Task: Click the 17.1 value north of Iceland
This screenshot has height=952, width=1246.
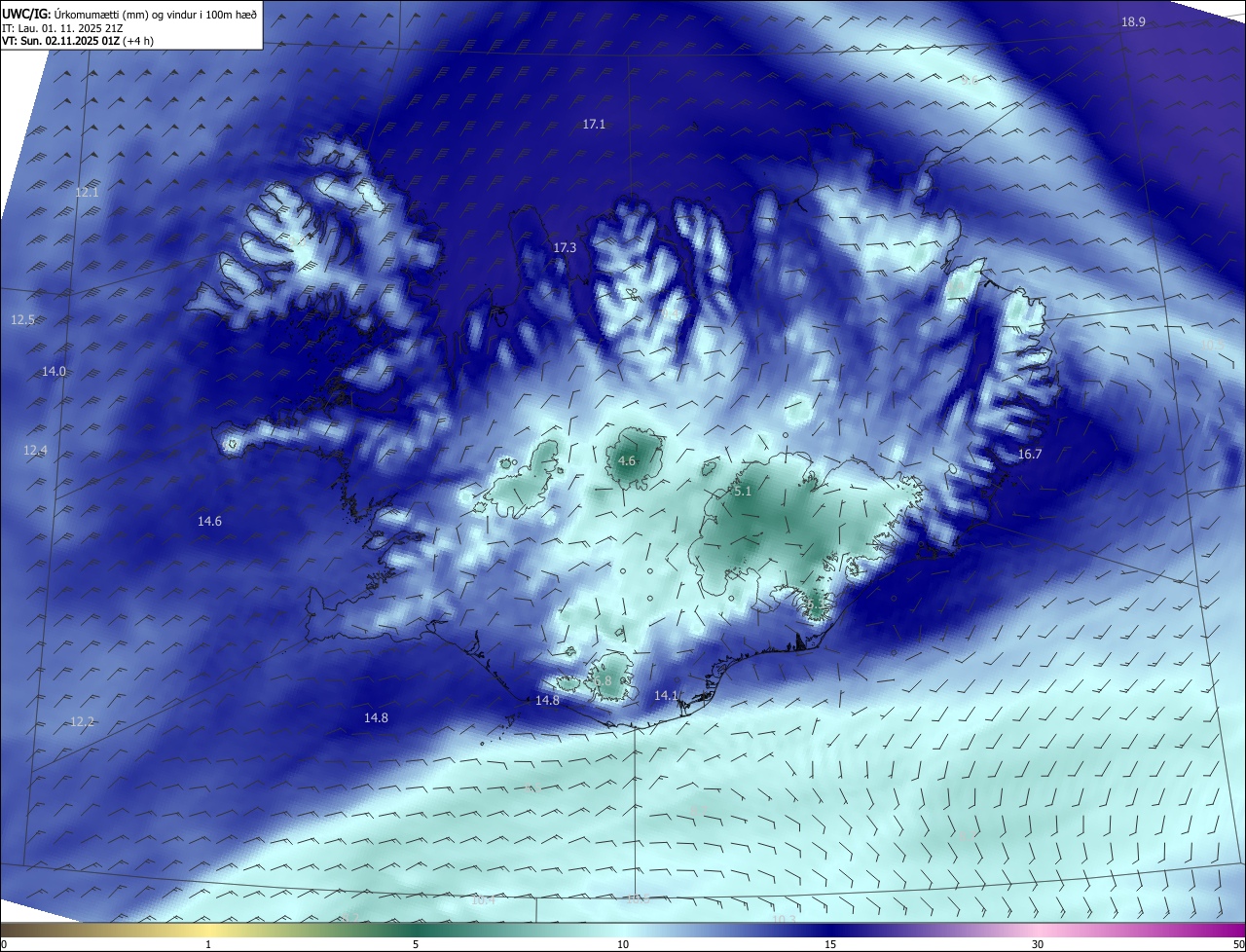Action: tap(594, 125)
